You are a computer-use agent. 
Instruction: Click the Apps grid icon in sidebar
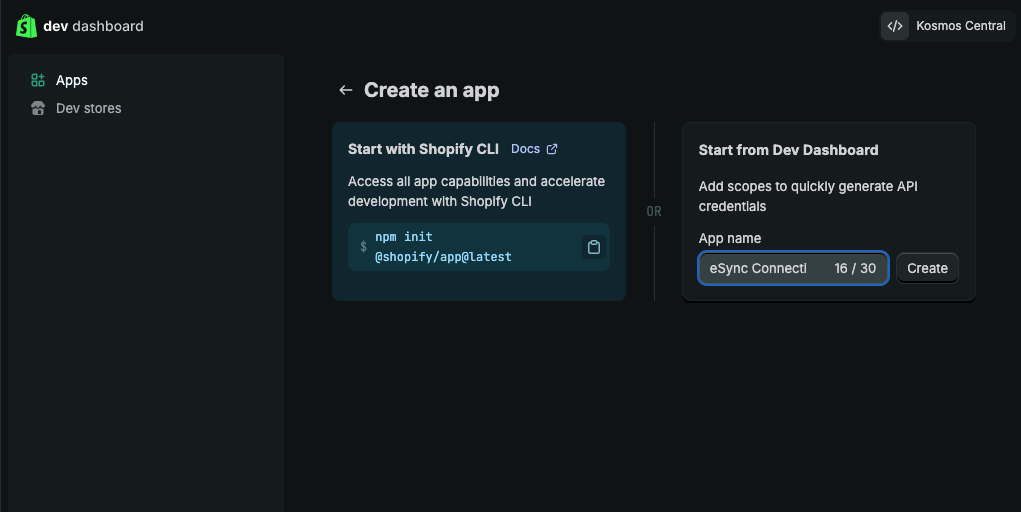pos(38,80)
